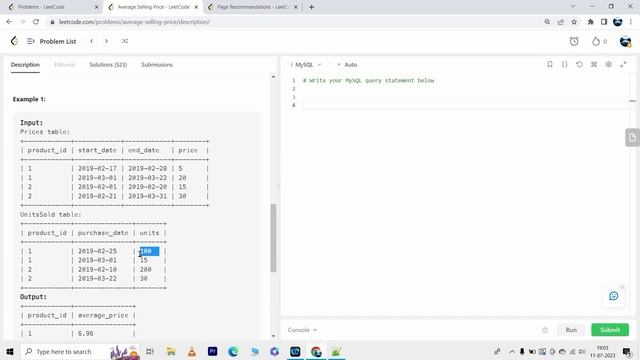The width and height of the screenshot is (640, 360).
Task: Reset code to default icon
Action: [579, 64]
